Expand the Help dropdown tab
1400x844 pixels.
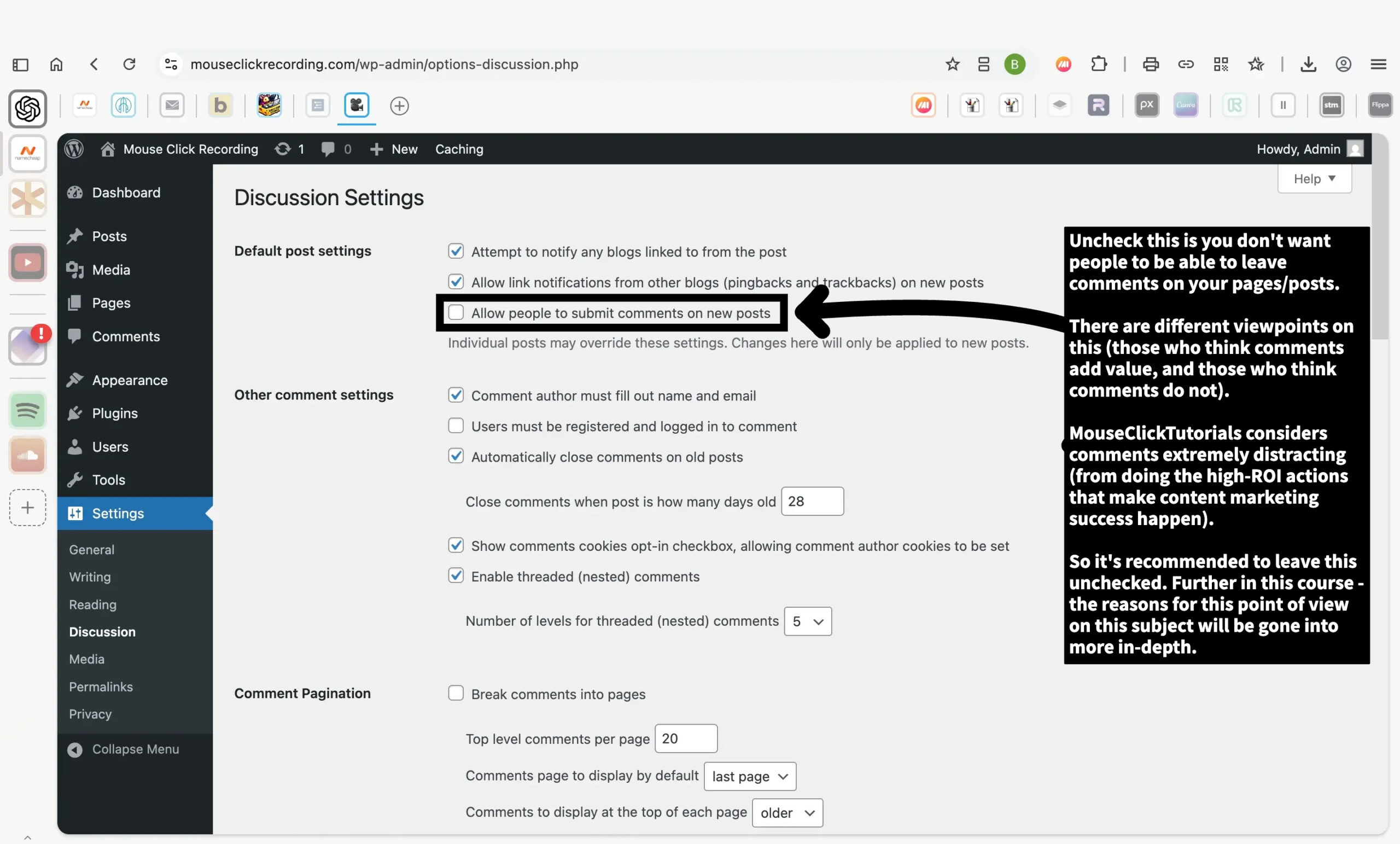coord(1314,179)
